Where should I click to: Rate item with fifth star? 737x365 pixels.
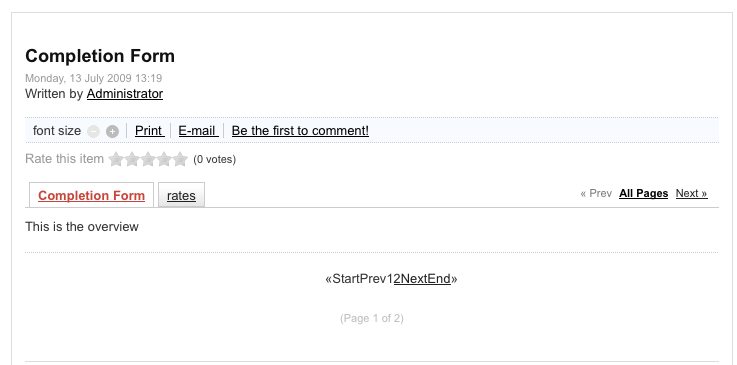(x=180, y=159)
